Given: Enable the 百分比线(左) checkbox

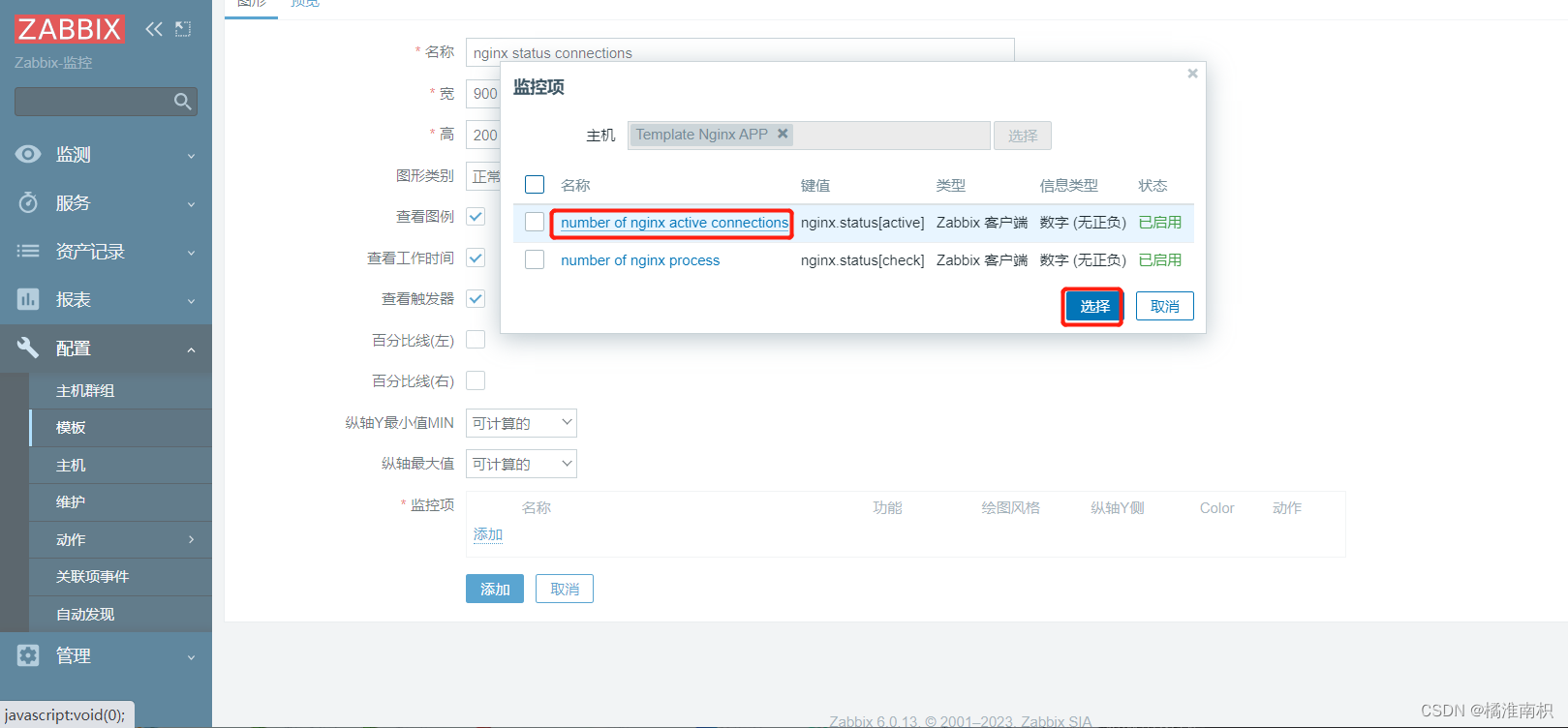Looking at the screenshot, I should pyautogui.click(x=476, y=340).
